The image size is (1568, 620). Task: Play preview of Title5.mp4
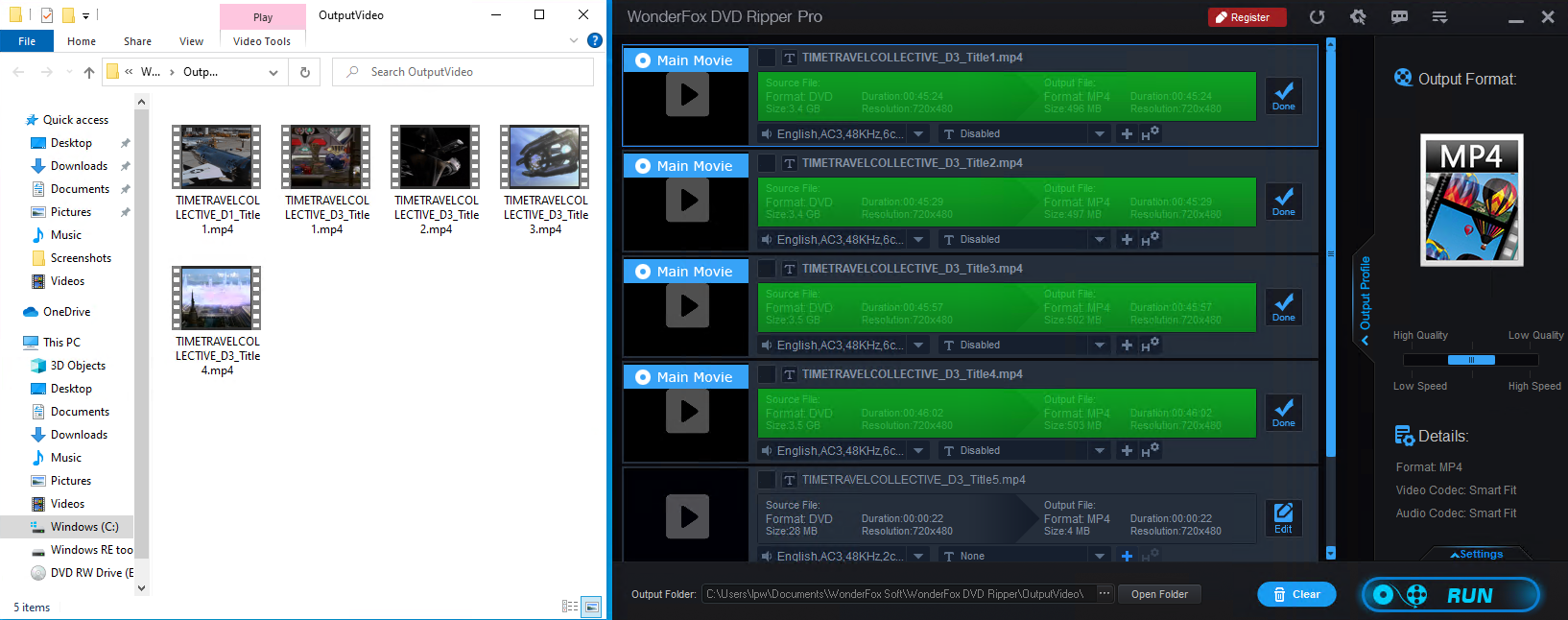pos(688,516)
